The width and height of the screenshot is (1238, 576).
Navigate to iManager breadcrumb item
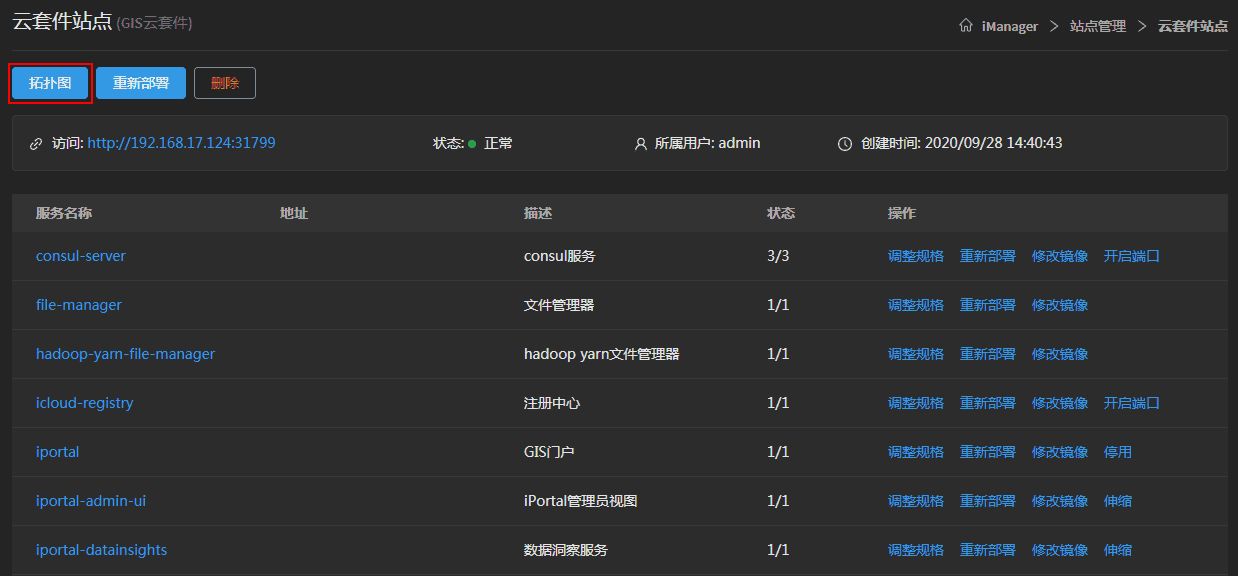pos(1010,26)
